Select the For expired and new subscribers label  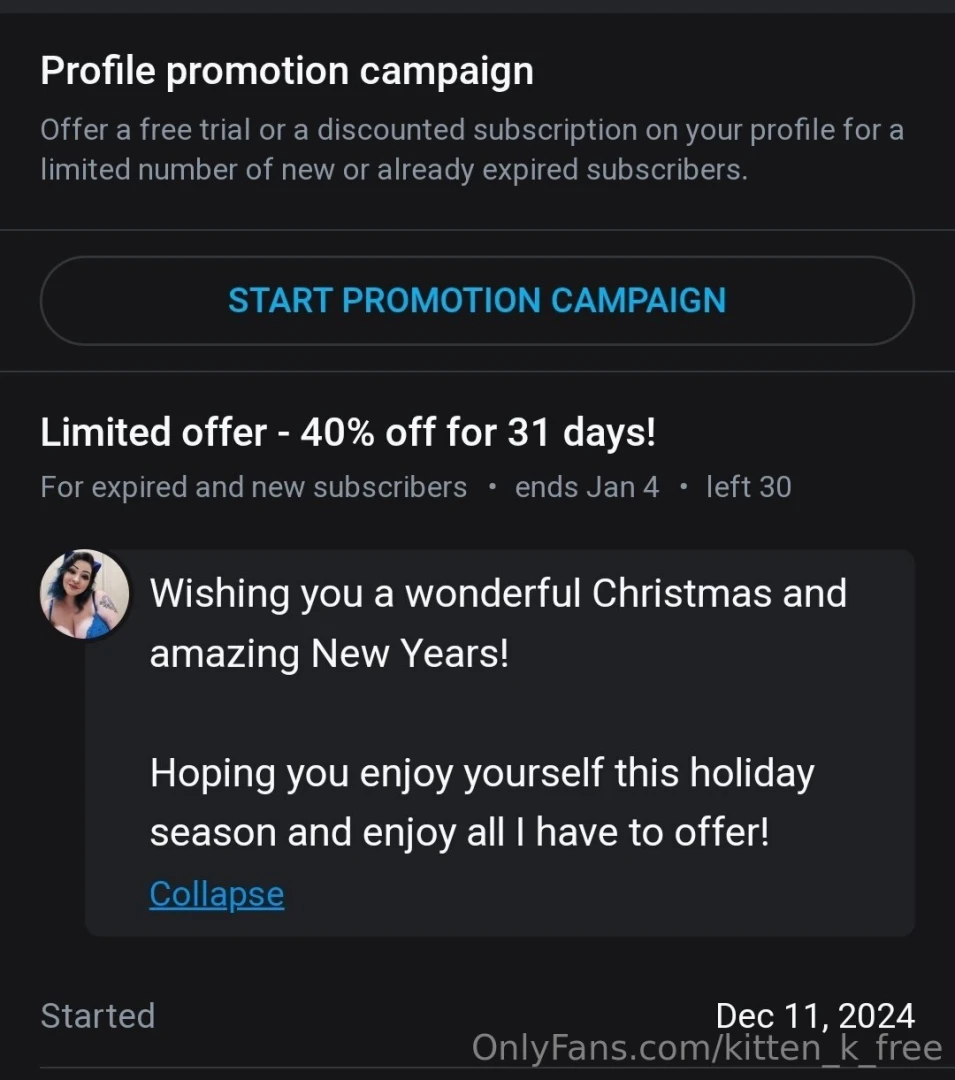[x=253, y=487]
